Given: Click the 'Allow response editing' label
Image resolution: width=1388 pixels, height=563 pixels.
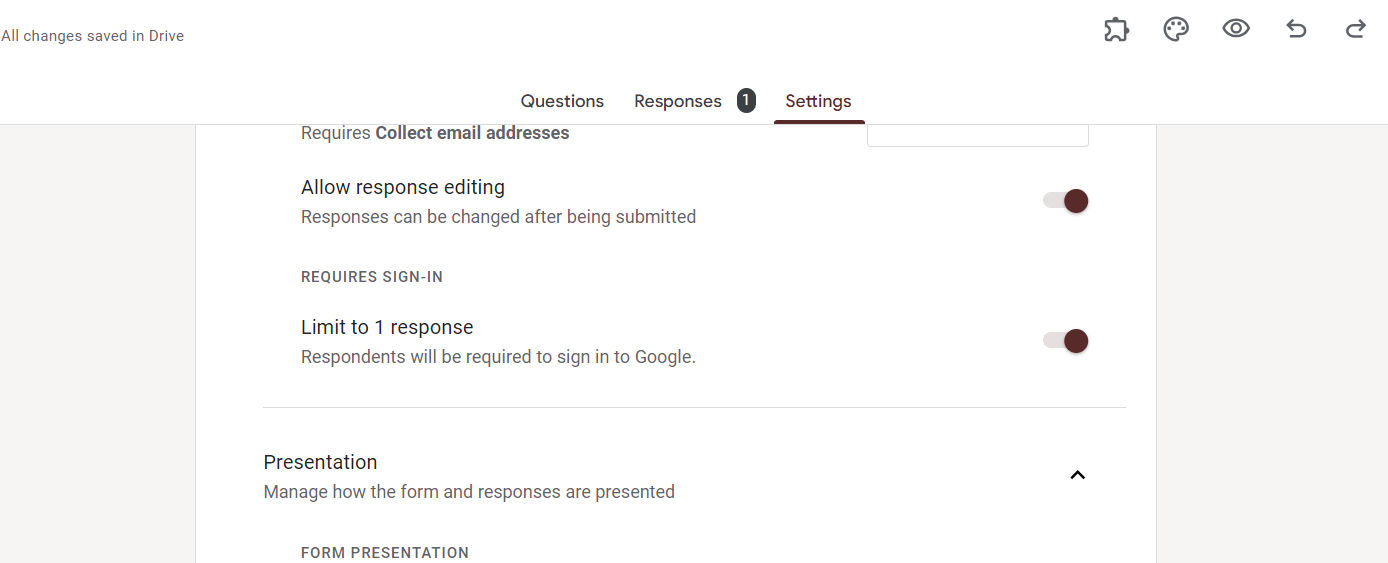Looking at the screenshot, I should tap(402, 187).
